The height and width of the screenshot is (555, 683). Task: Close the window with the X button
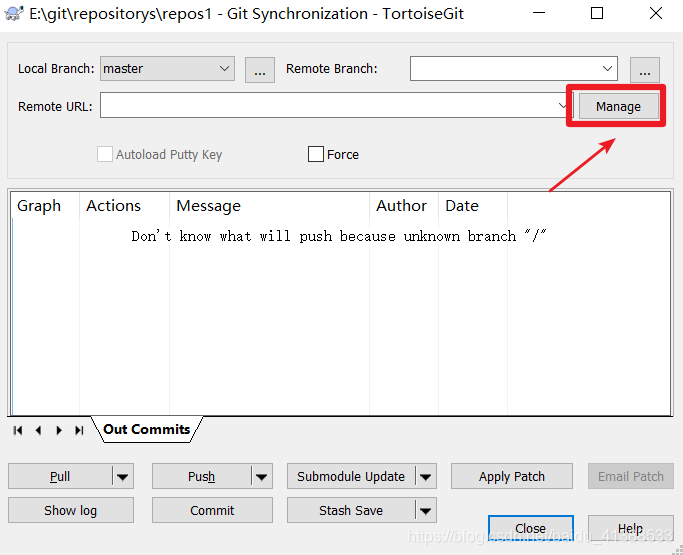656,13
